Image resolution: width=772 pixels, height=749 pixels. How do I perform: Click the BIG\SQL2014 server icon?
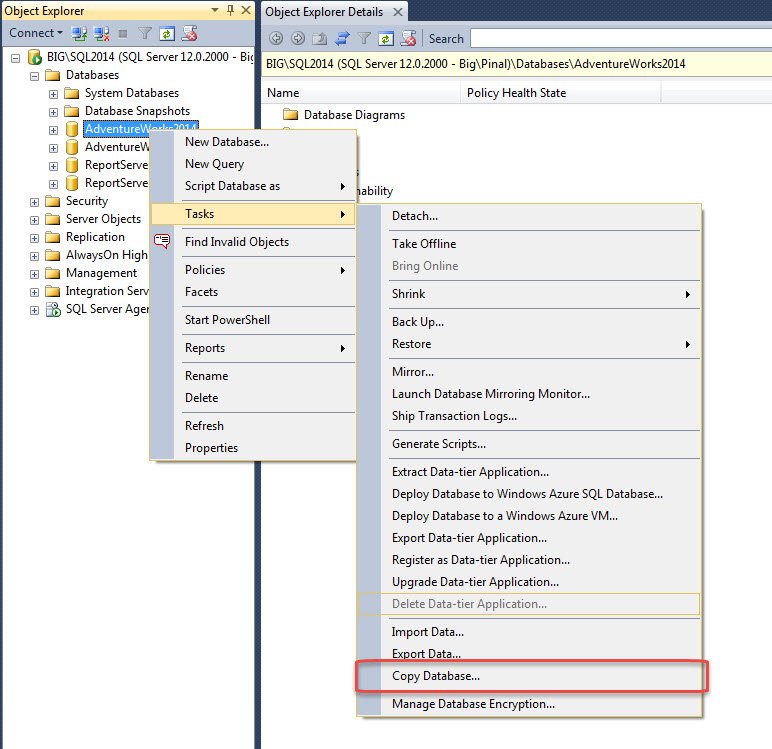point(35,57)
